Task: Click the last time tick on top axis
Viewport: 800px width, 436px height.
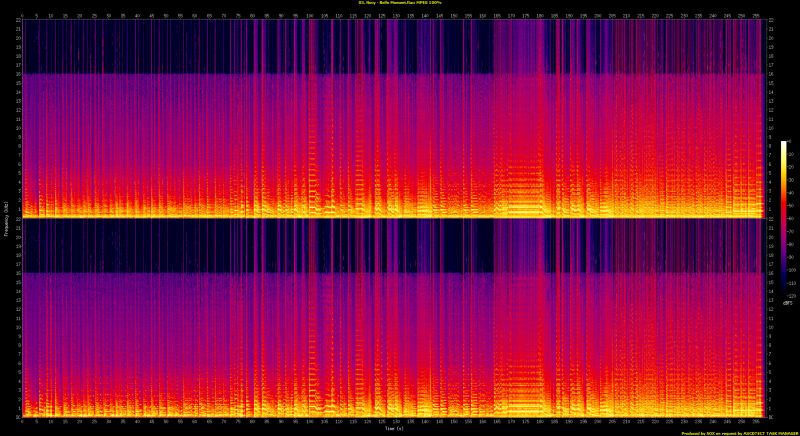Action: (x=756, y=15)
